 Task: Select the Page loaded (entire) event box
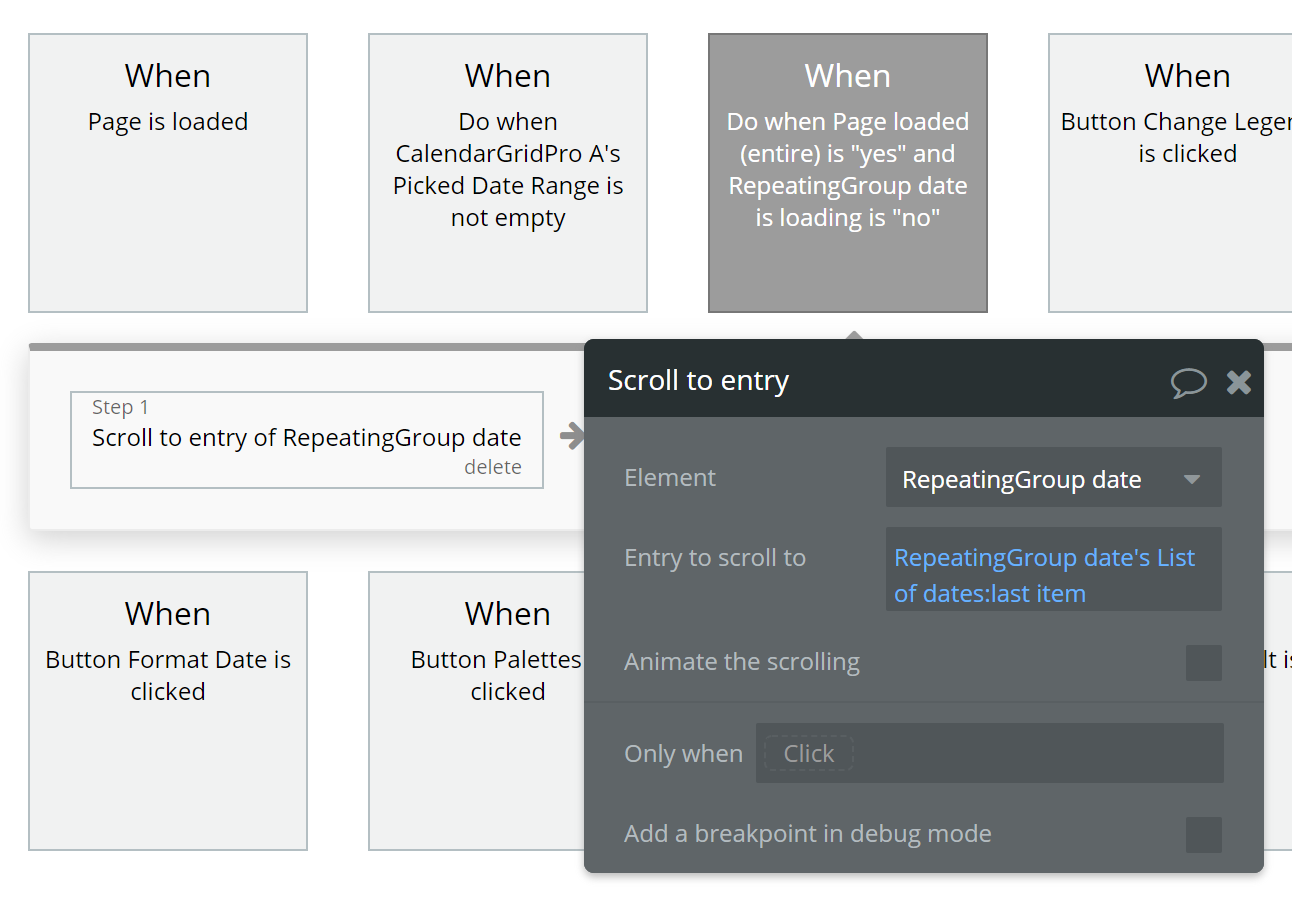point(848,173)
